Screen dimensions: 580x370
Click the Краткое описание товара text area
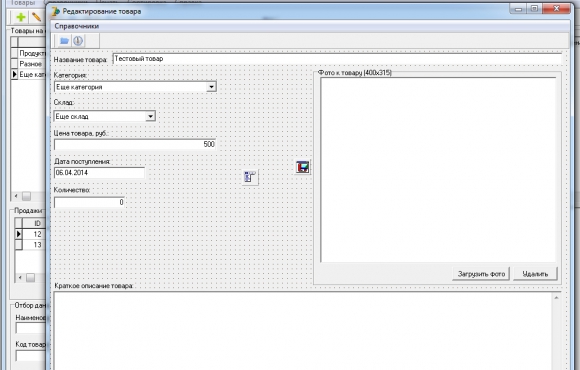point(303,331)
